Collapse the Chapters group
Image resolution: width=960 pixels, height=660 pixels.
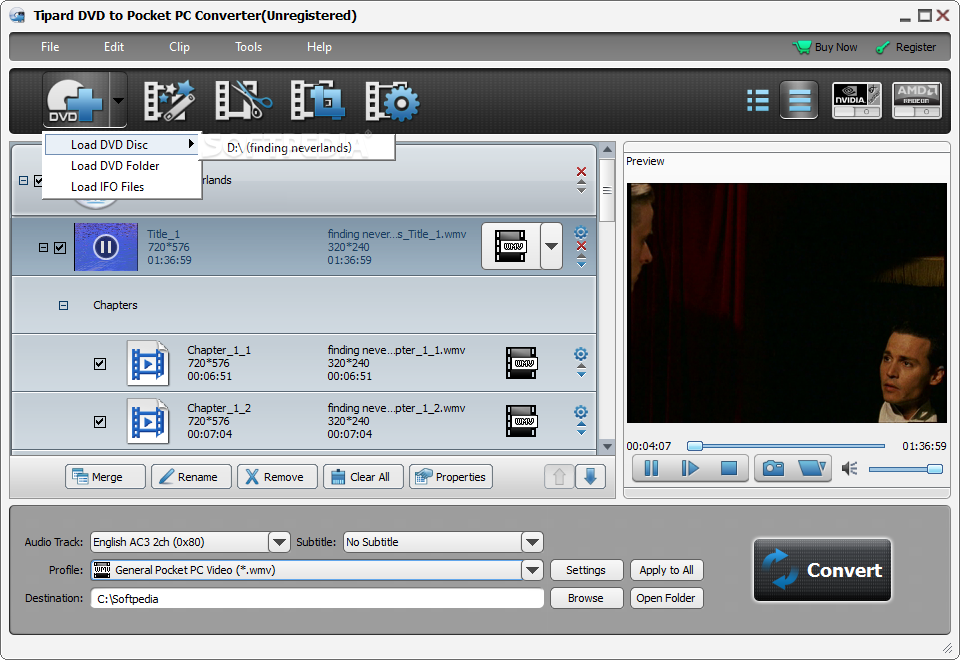tap(64, 306)
